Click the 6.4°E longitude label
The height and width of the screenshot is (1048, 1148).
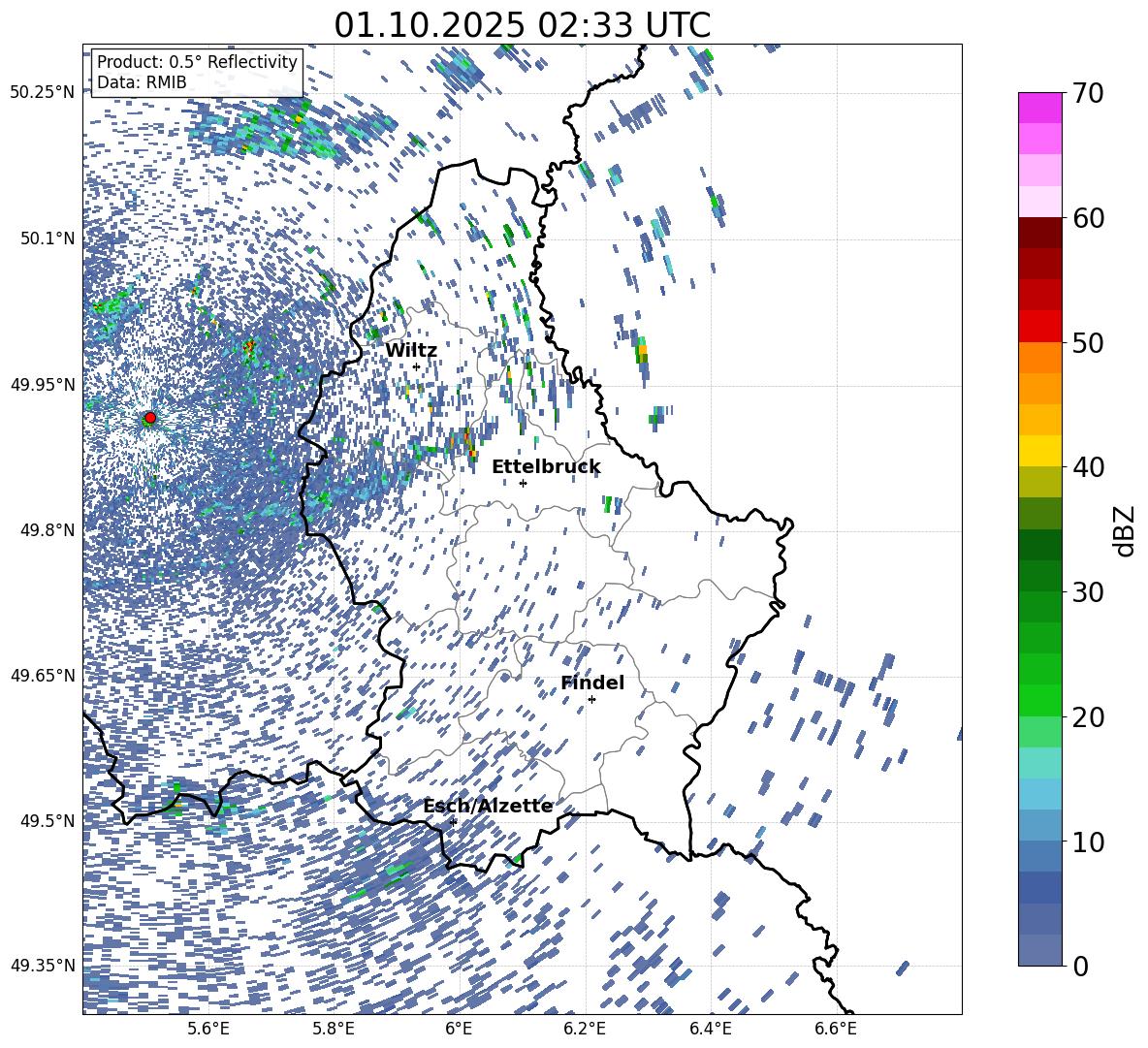[711, 1029]
